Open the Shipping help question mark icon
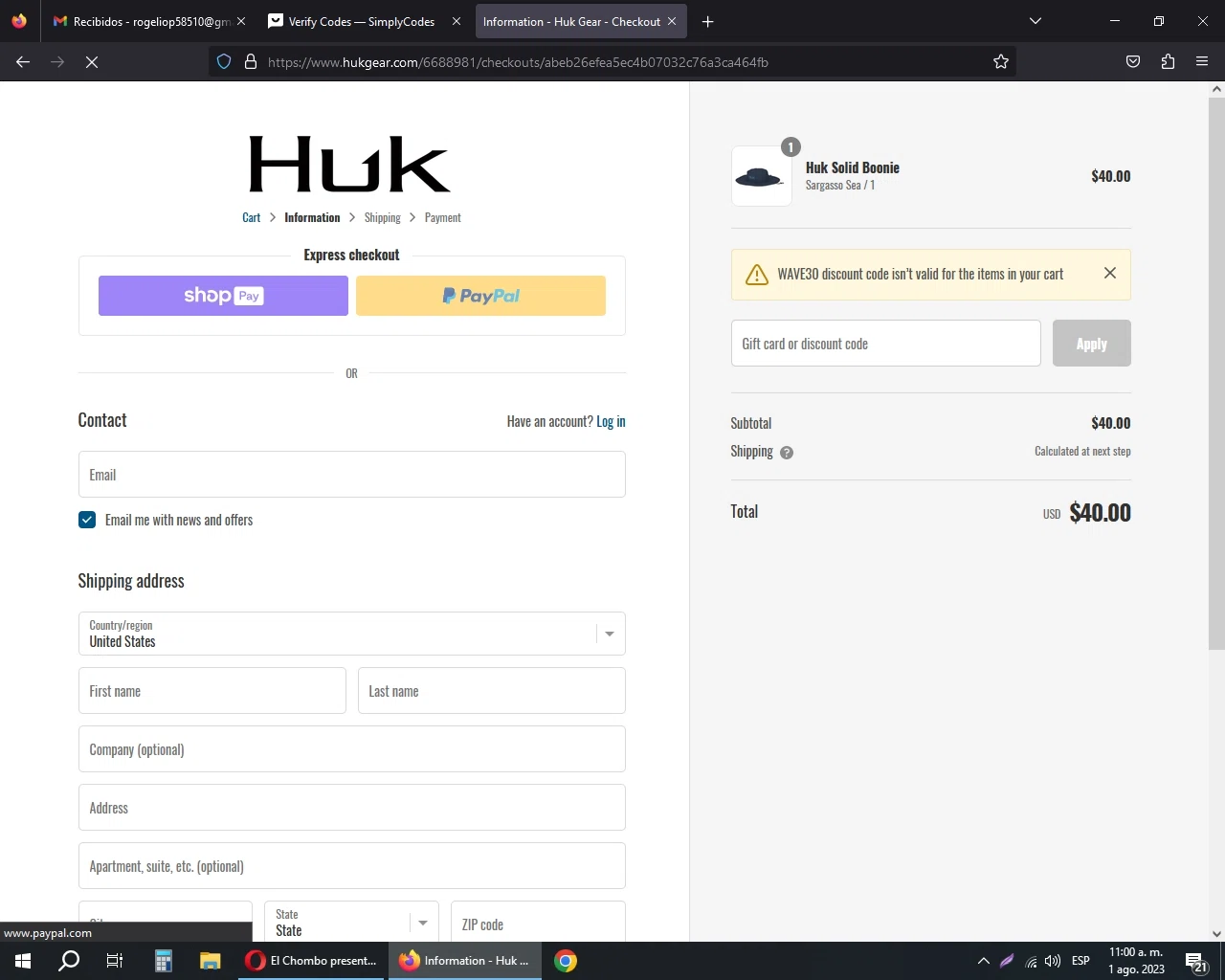The width and height of the screenshot is (1225, 980). (787, 453)
